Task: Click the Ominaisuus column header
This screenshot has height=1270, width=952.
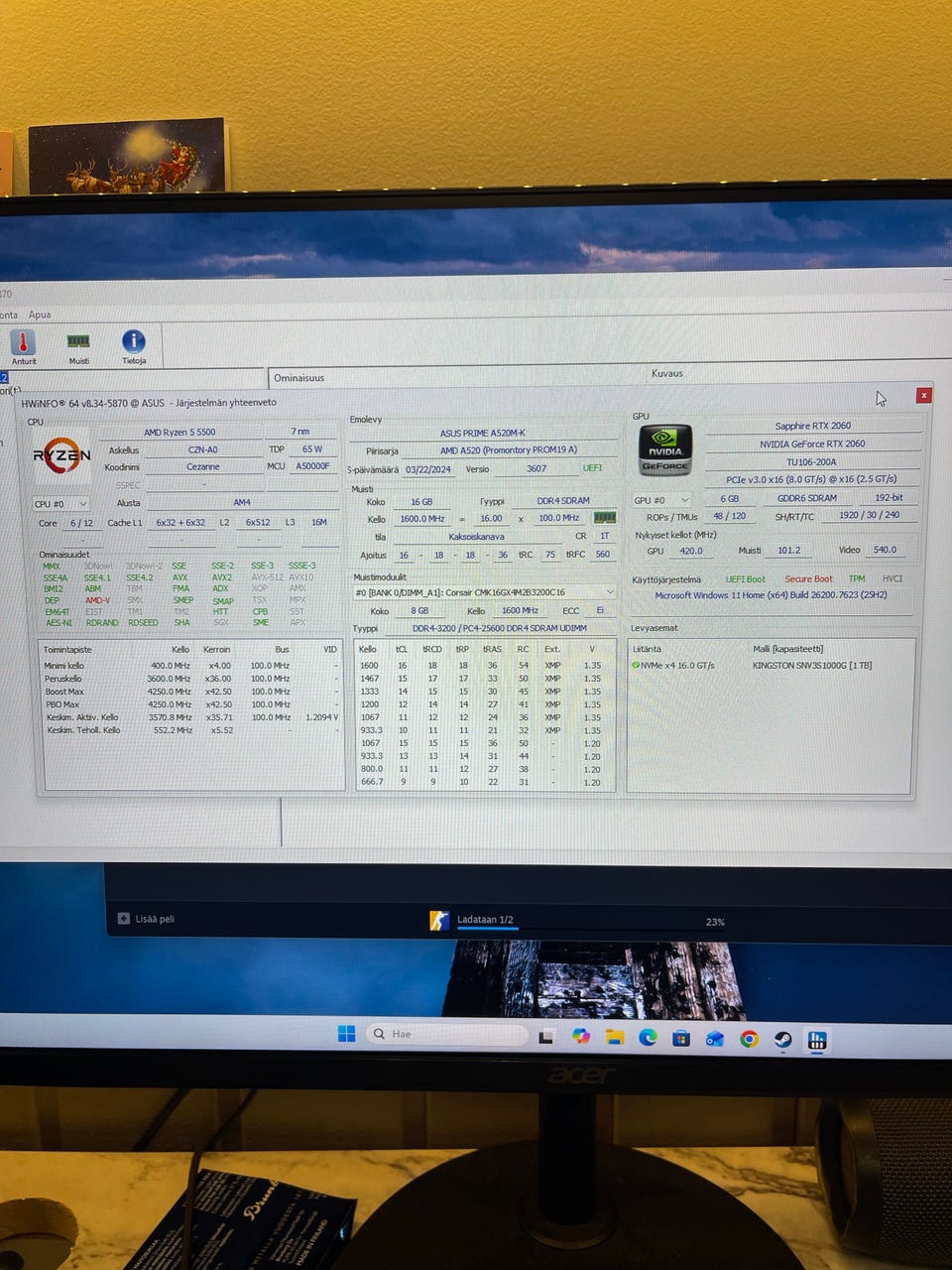Action: [x=298, y=378]
